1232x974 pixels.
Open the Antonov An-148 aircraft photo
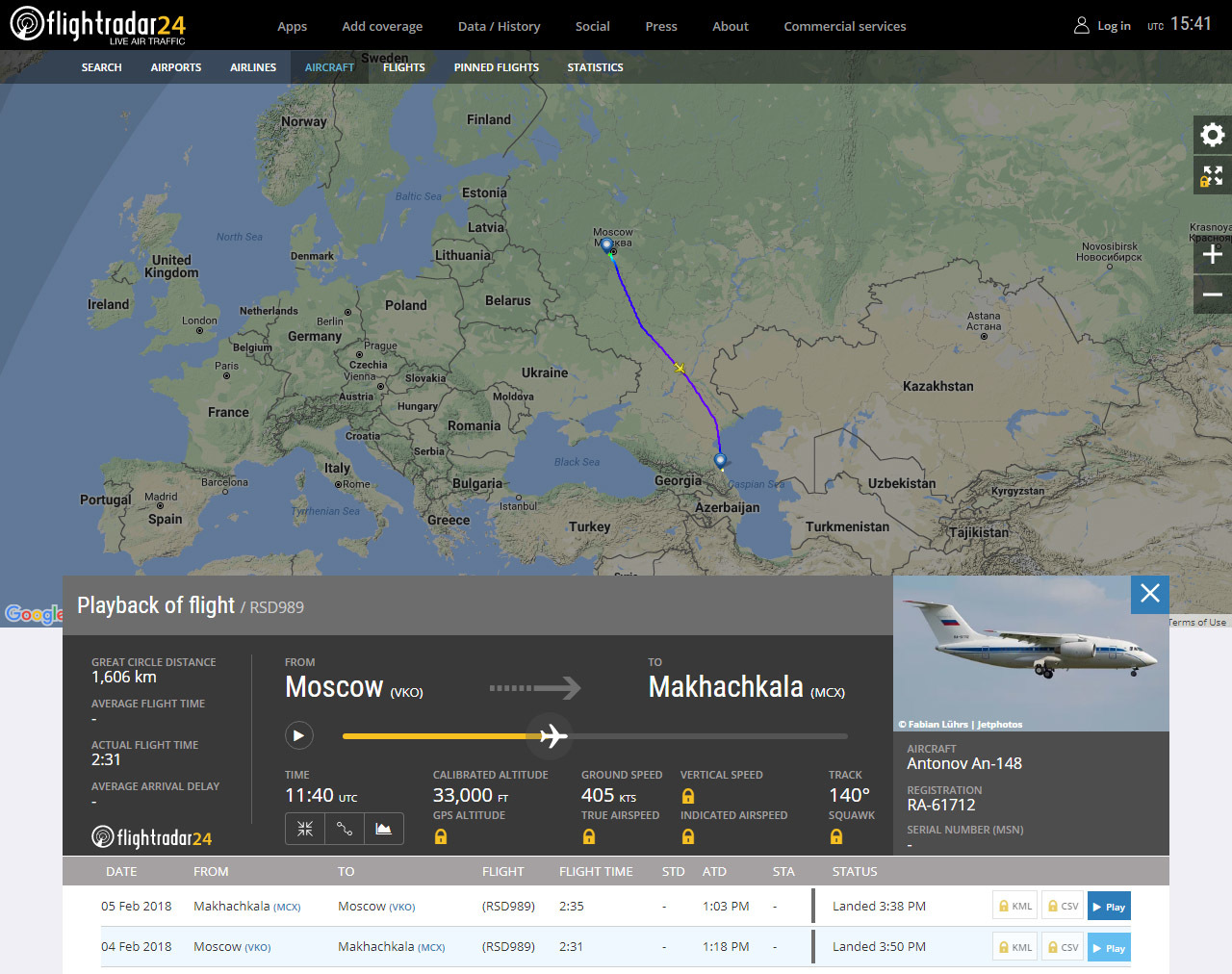[x=1031, y=654]
